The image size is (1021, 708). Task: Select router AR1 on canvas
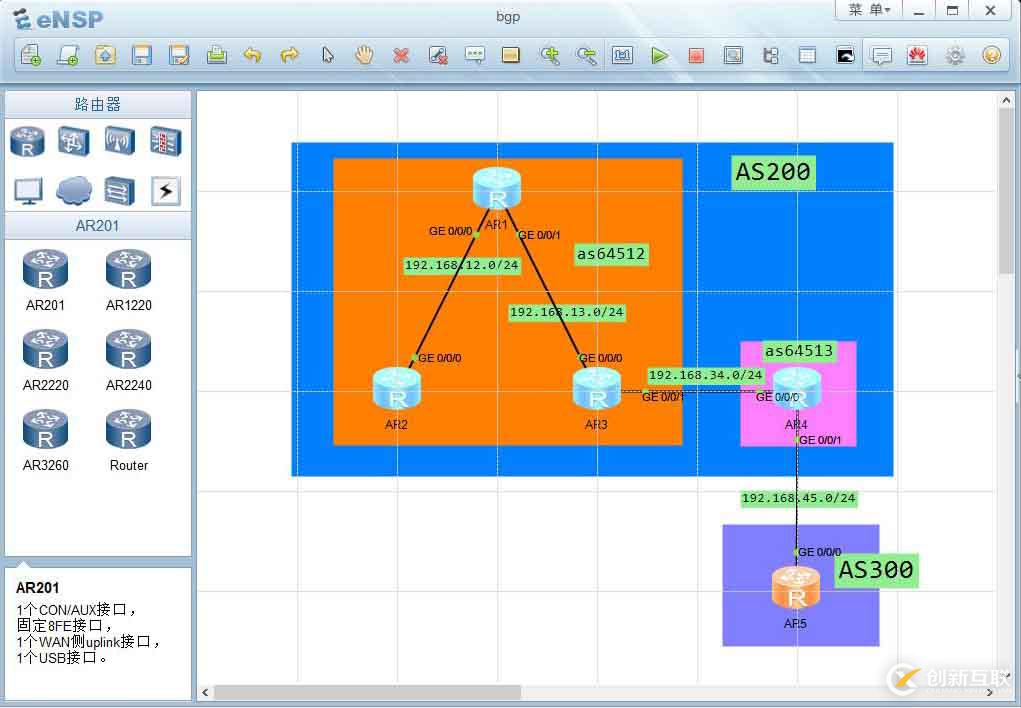497,188
